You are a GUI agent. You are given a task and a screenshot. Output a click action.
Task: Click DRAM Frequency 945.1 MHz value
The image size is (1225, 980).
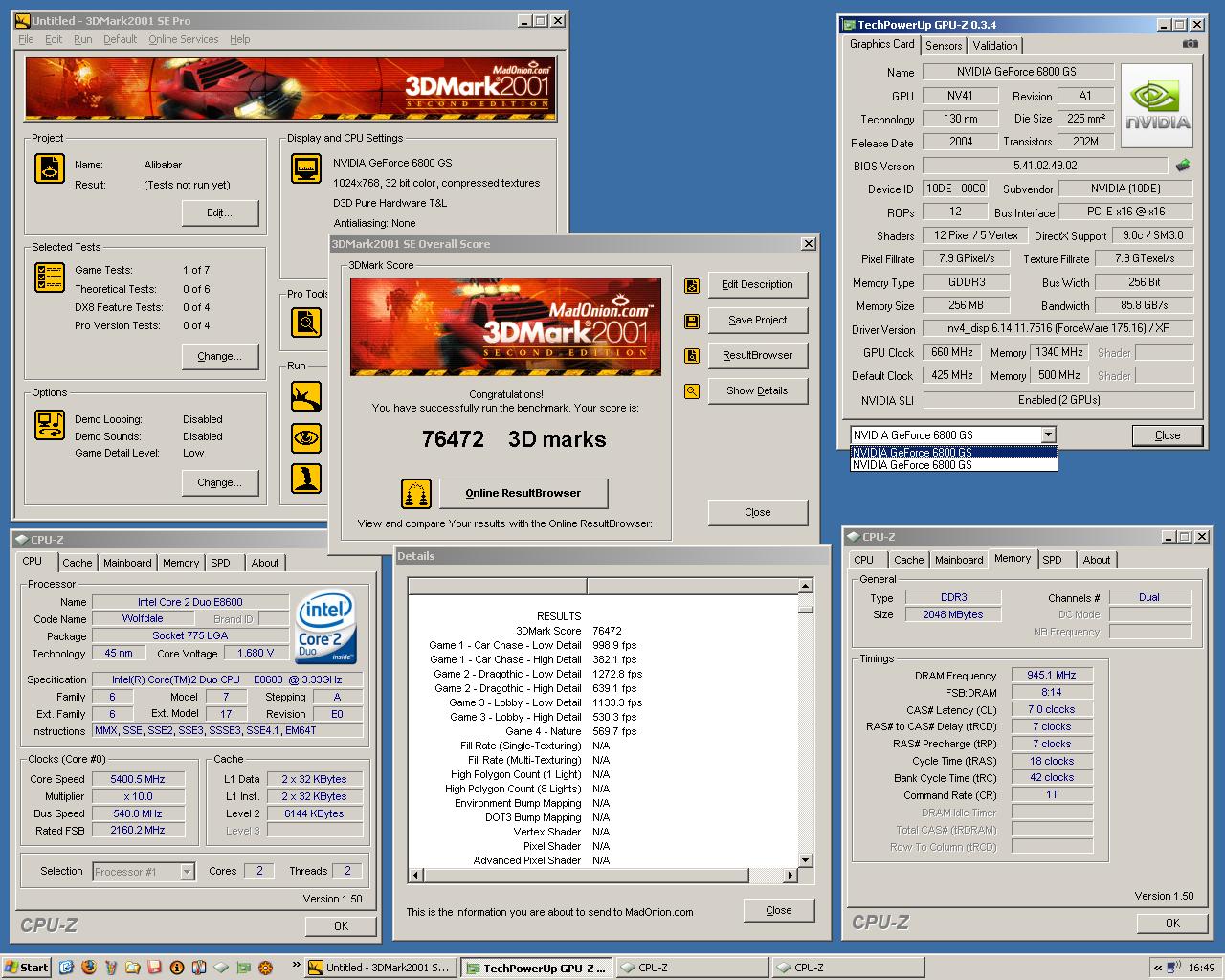point(1052,676)
